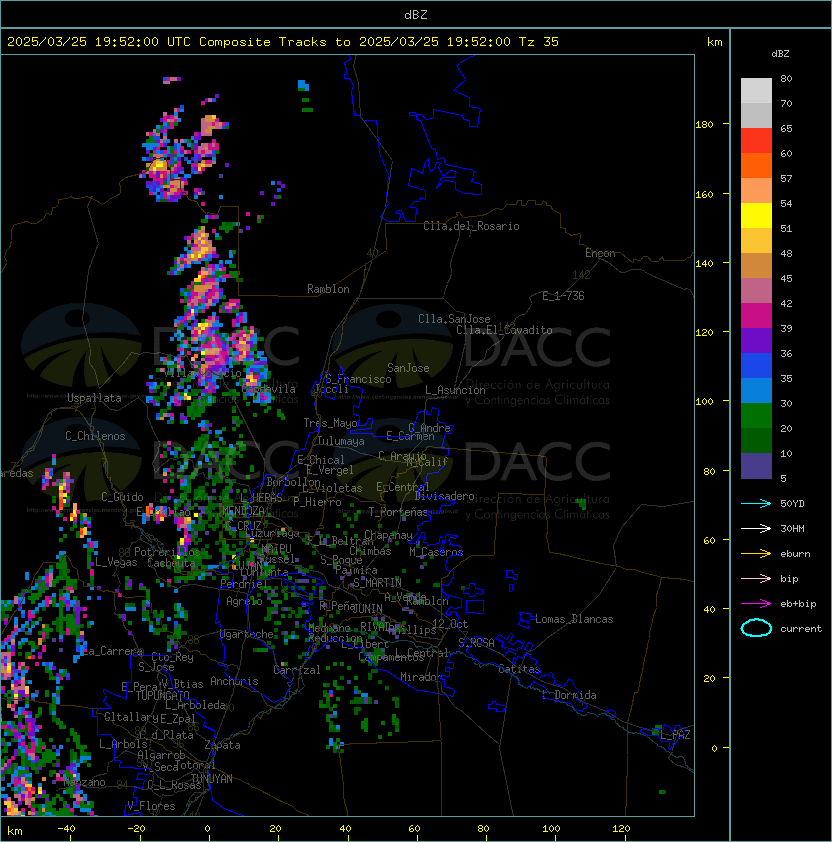Click the L_Dormida label

(569, 695)
